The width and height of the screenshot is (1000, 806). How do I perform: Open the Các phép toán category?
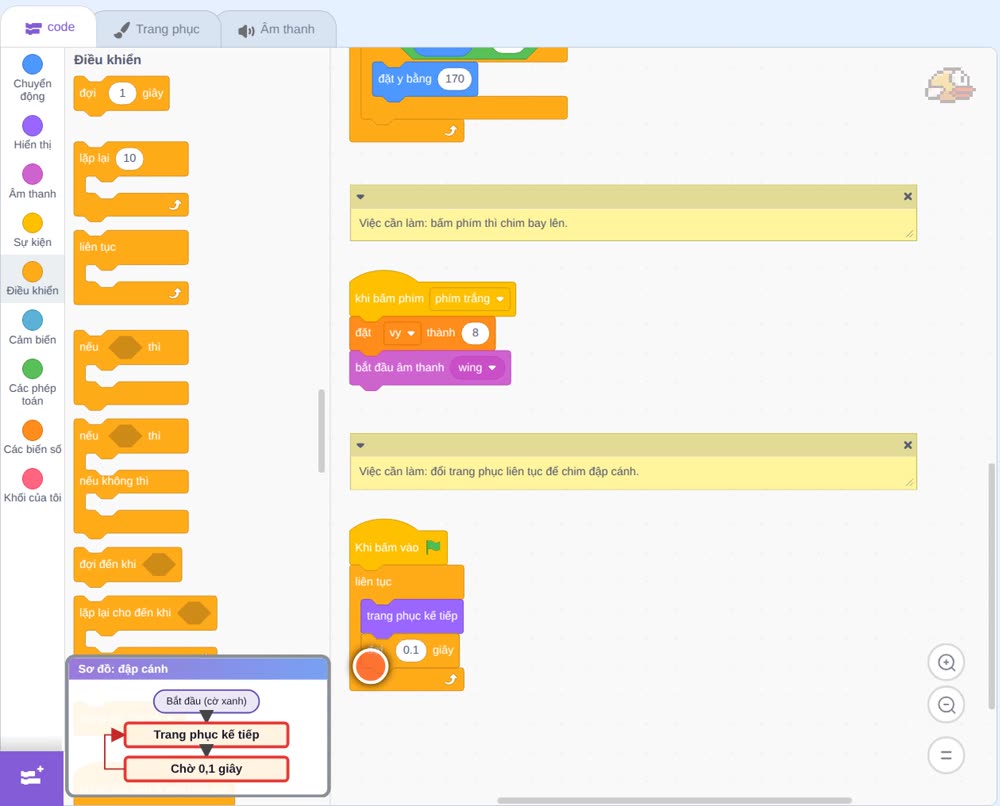(33, 382)
